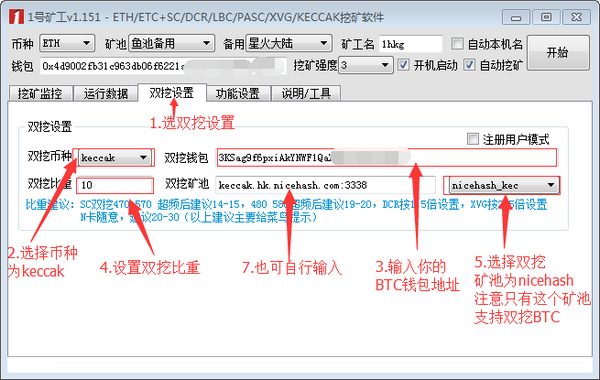This screenshot has width=600, height=380.
Task: Expand the 矿池 鱼池备用 dropdown
Action: coord(171,43)
